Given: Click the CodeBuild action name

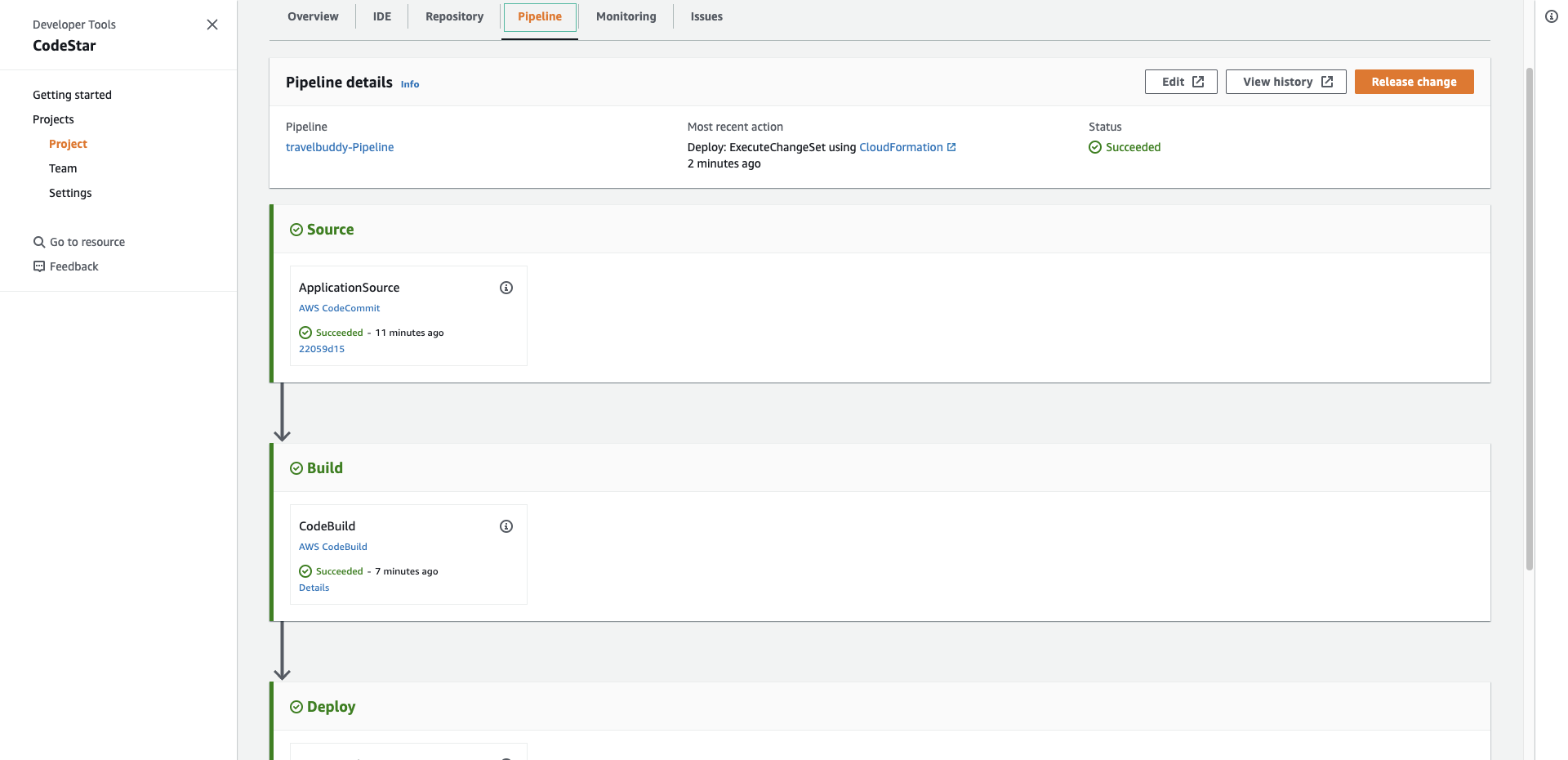Looking at the screenshot, I should pos(327,526).
